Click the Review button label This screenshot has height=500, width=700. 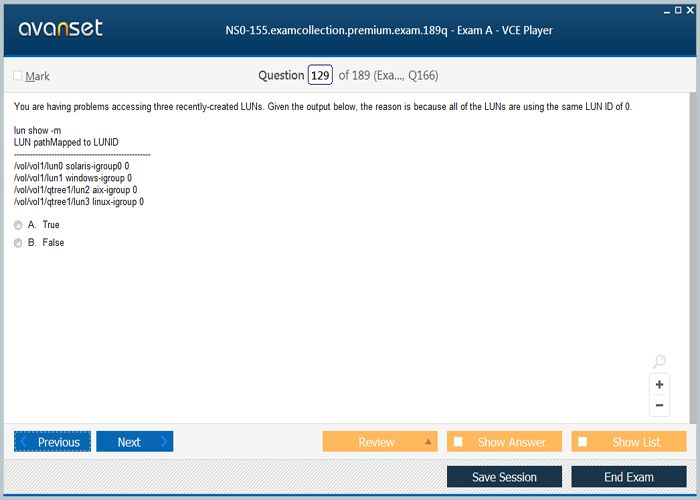tap(376, 442)
